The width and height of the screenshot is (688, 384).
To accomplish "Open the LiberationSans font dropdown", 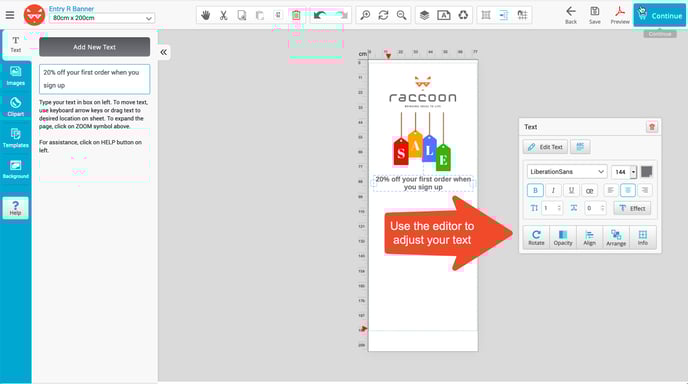I will pyautogui.click(x=567, y=172).
